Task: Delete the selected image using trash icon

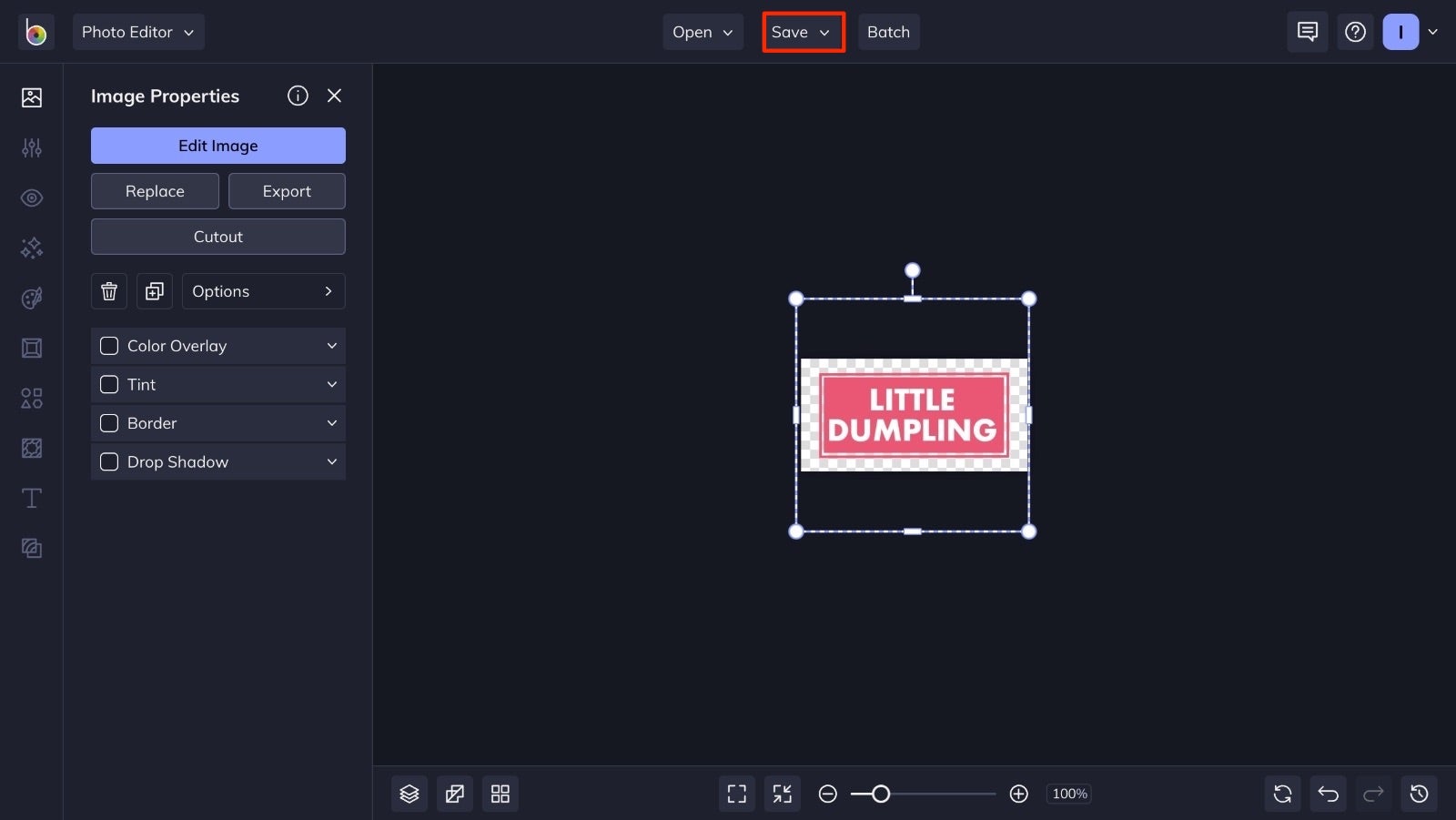Action: [108, 291]
